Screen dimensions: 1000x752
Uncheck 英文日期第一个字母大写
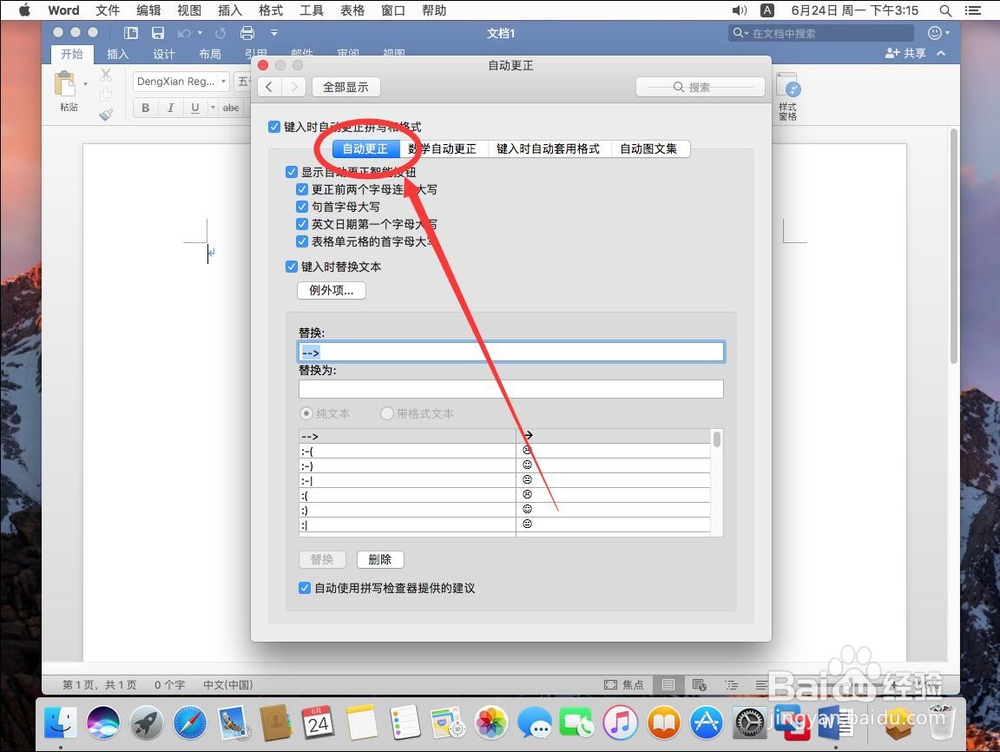click(302, 224)
